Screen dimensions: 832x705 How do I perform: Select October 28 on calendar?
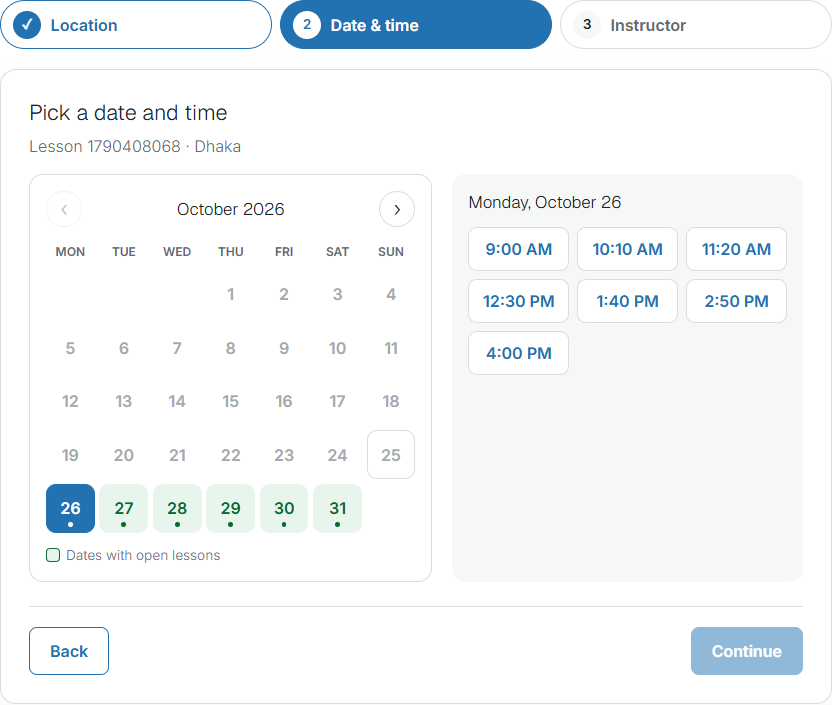coord(177,508)
